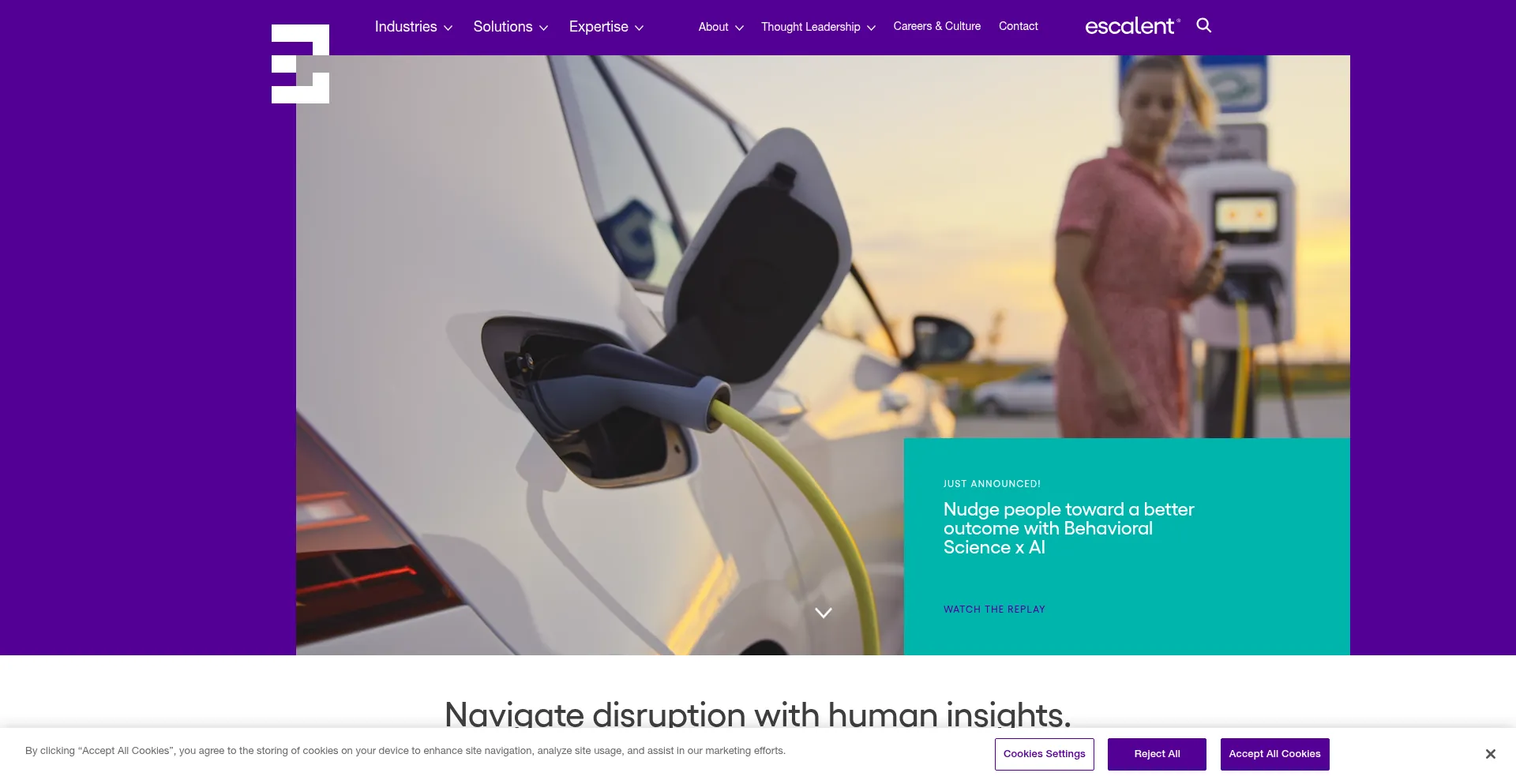Go to Careers & Culture page
Screen dimensions: 1516x784
point(936,26)
